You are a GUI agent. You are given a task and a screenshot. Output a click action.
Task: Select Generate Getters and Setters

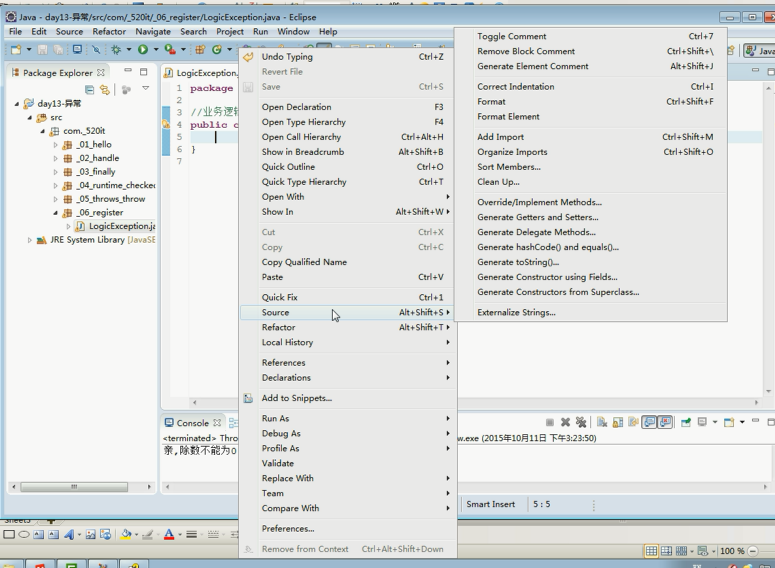click(x=537, y=217)
